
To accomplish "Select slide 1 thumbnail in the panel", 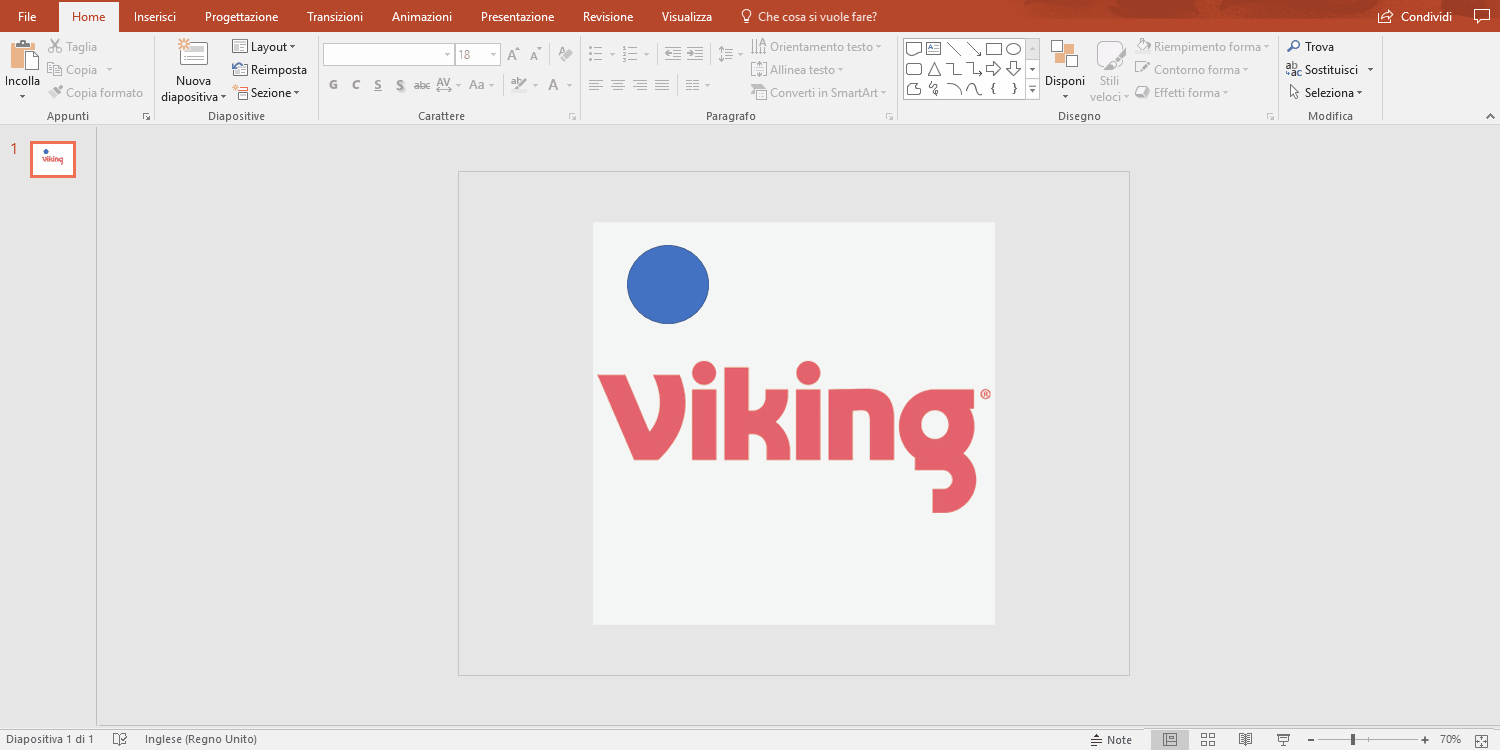I will pos(52,158).
